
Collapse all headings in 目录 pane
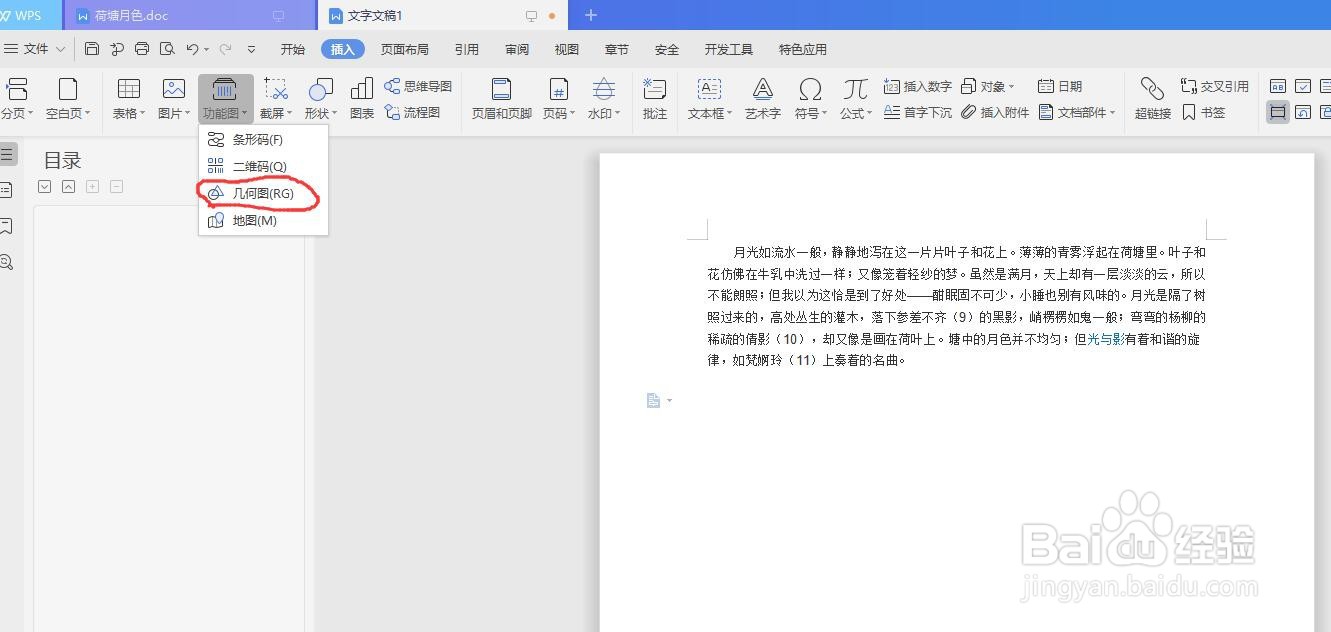tap(44, 187)
